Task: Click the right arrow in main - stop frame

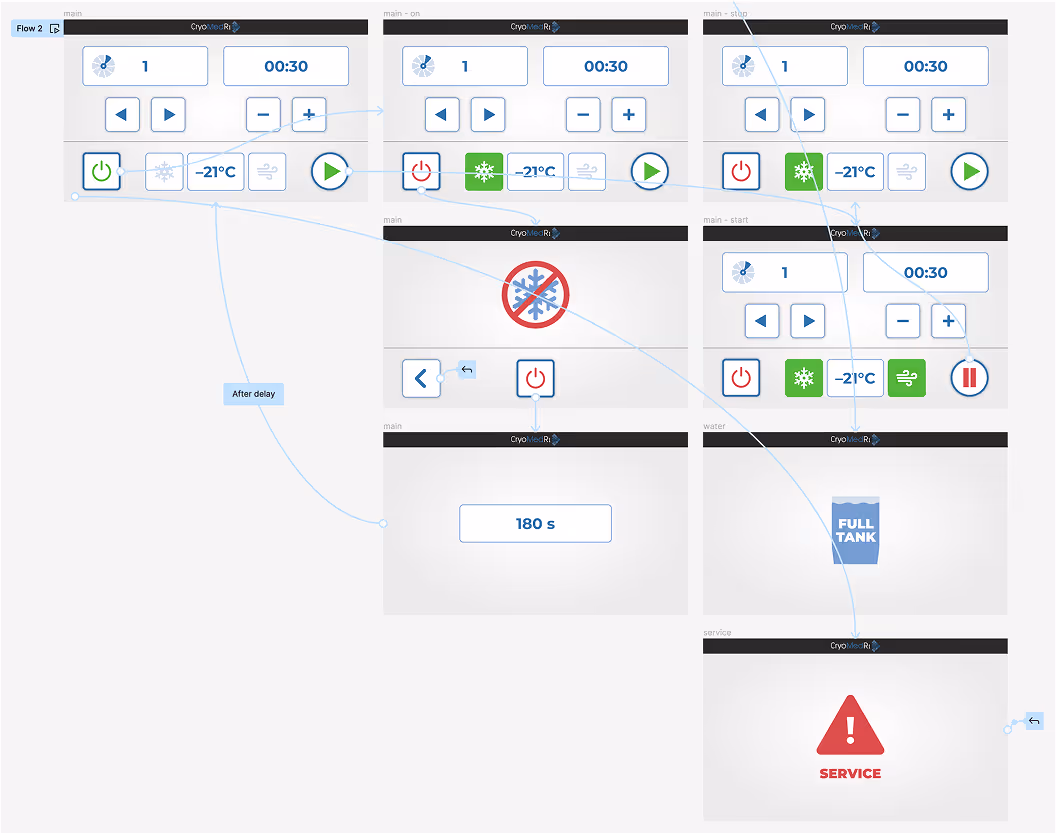Action: [x=808, y=114]
